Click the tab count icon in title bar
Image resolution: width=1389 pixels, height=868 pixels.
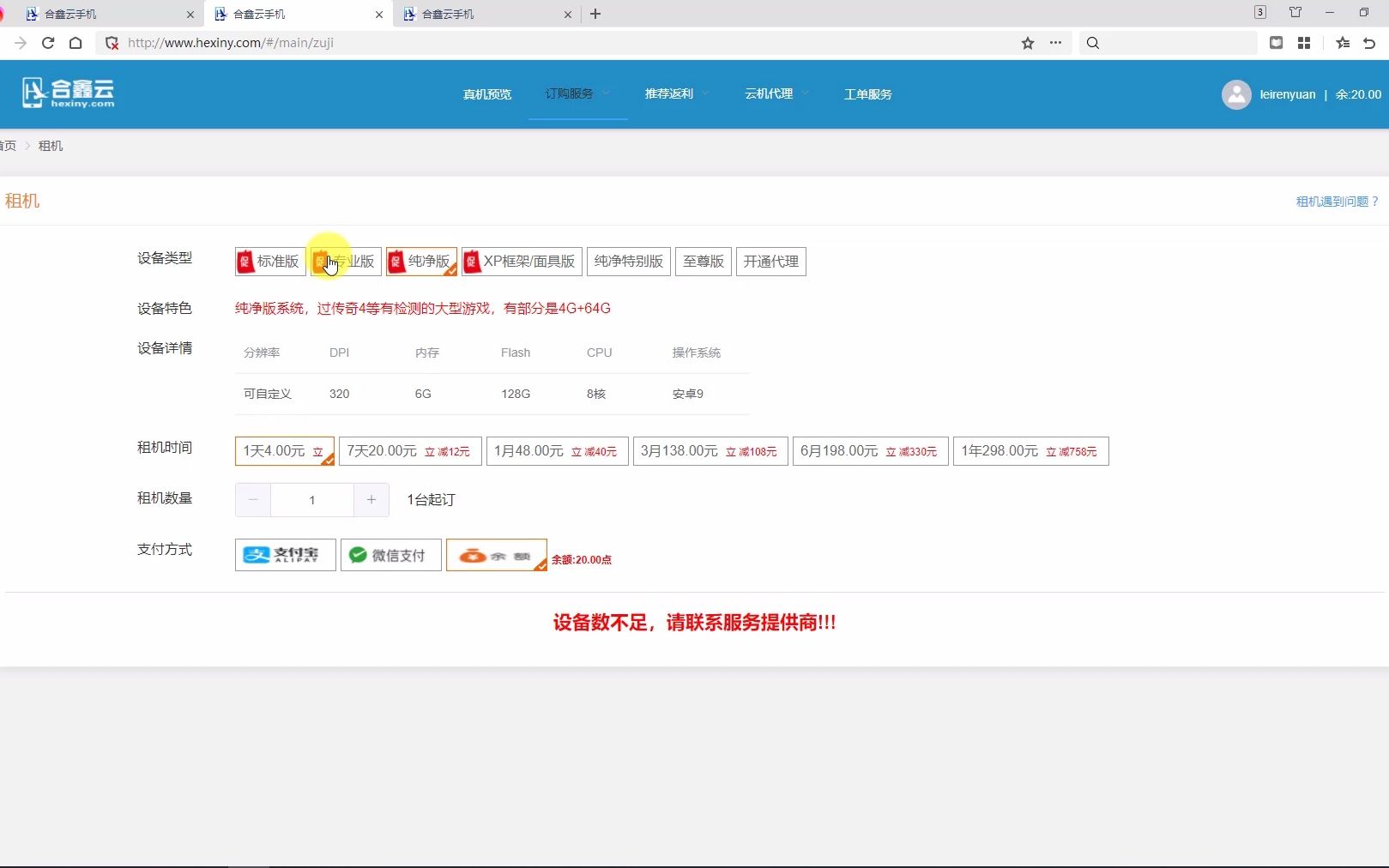1260,12
